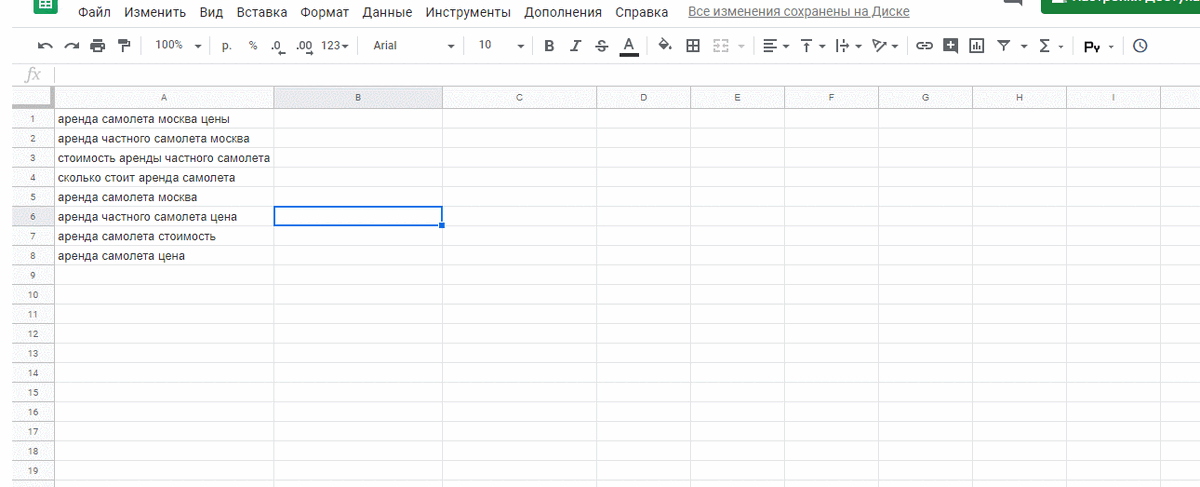
Task: Open the Данные menu
Action: (x=388, y=13)
